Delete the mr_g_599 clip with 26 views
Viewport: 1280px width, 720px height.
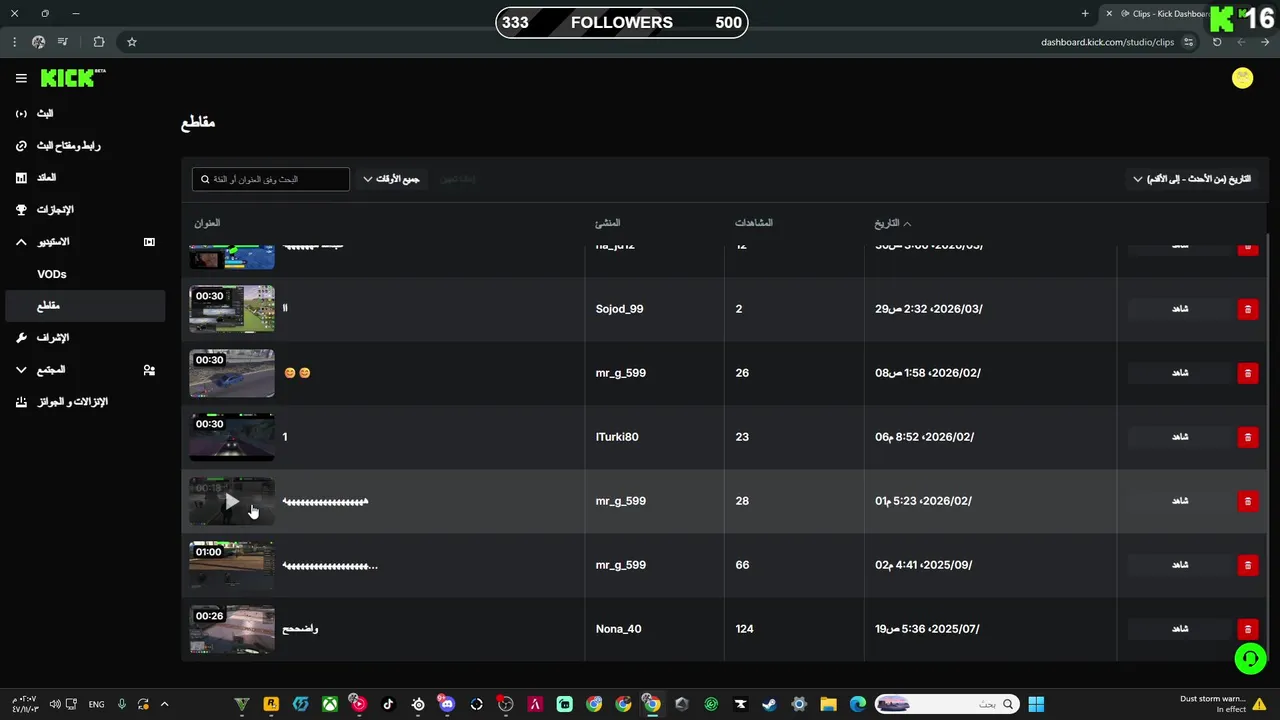tap(1248, 373)
